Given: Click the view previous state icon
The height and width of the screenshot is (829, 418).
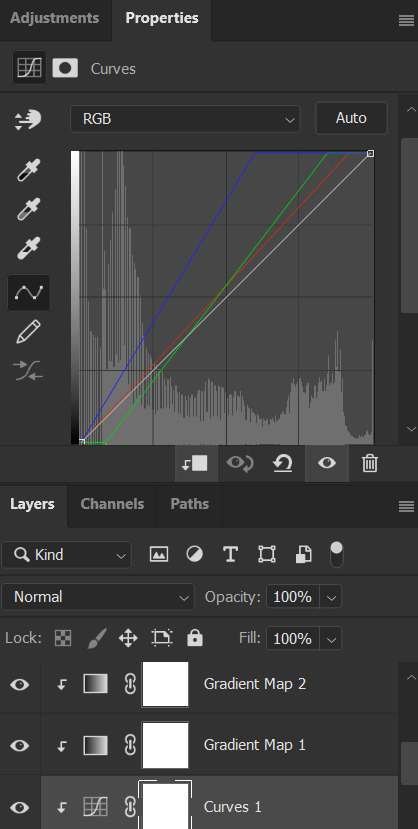Looking at the screenshot, I should [x=240, y=464].
